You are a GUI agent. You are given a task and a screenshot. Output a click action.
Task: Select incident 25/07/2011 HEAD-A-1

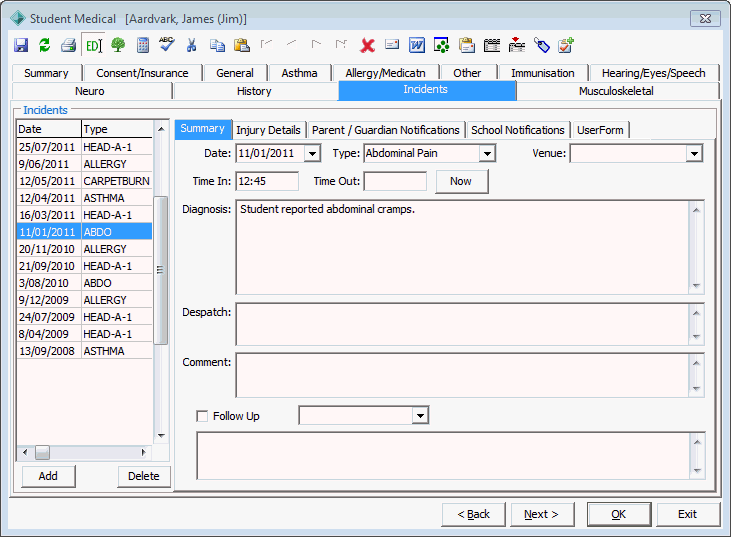[84, 147]
